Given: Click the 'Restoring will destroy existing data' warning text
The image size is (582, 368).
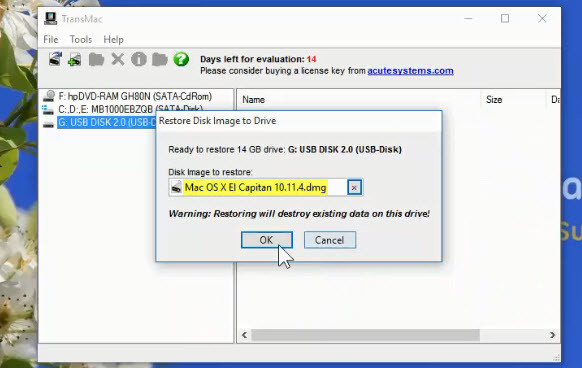Looking at the screenshot, I should [299, 214].
